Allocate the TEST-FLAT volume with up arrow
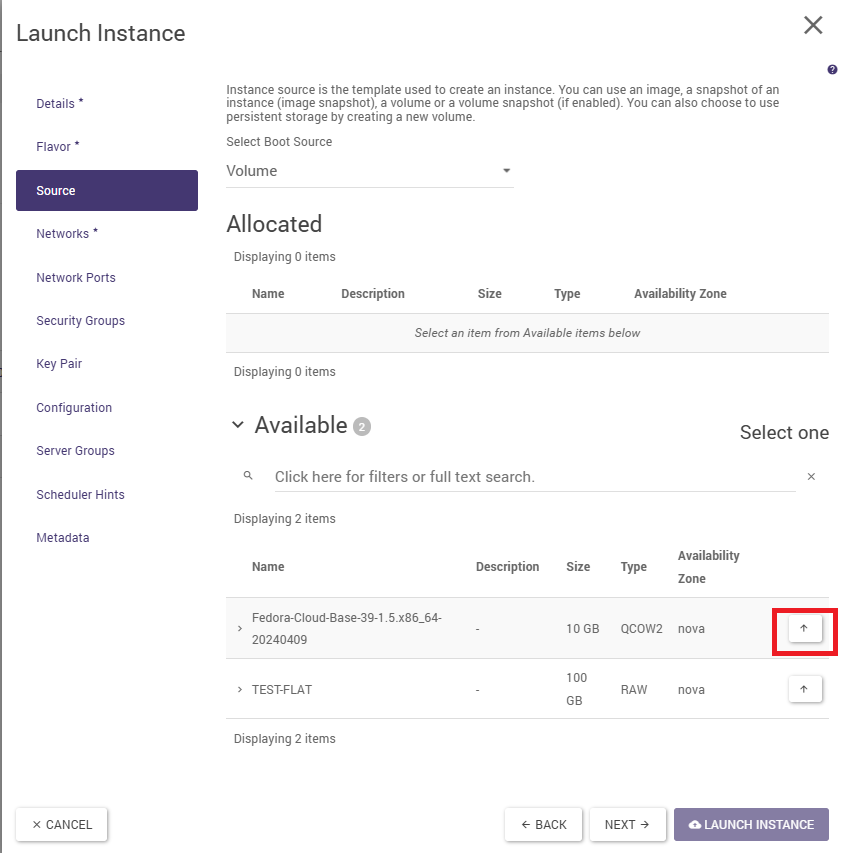The image size is (842, 853). [804, 689]
